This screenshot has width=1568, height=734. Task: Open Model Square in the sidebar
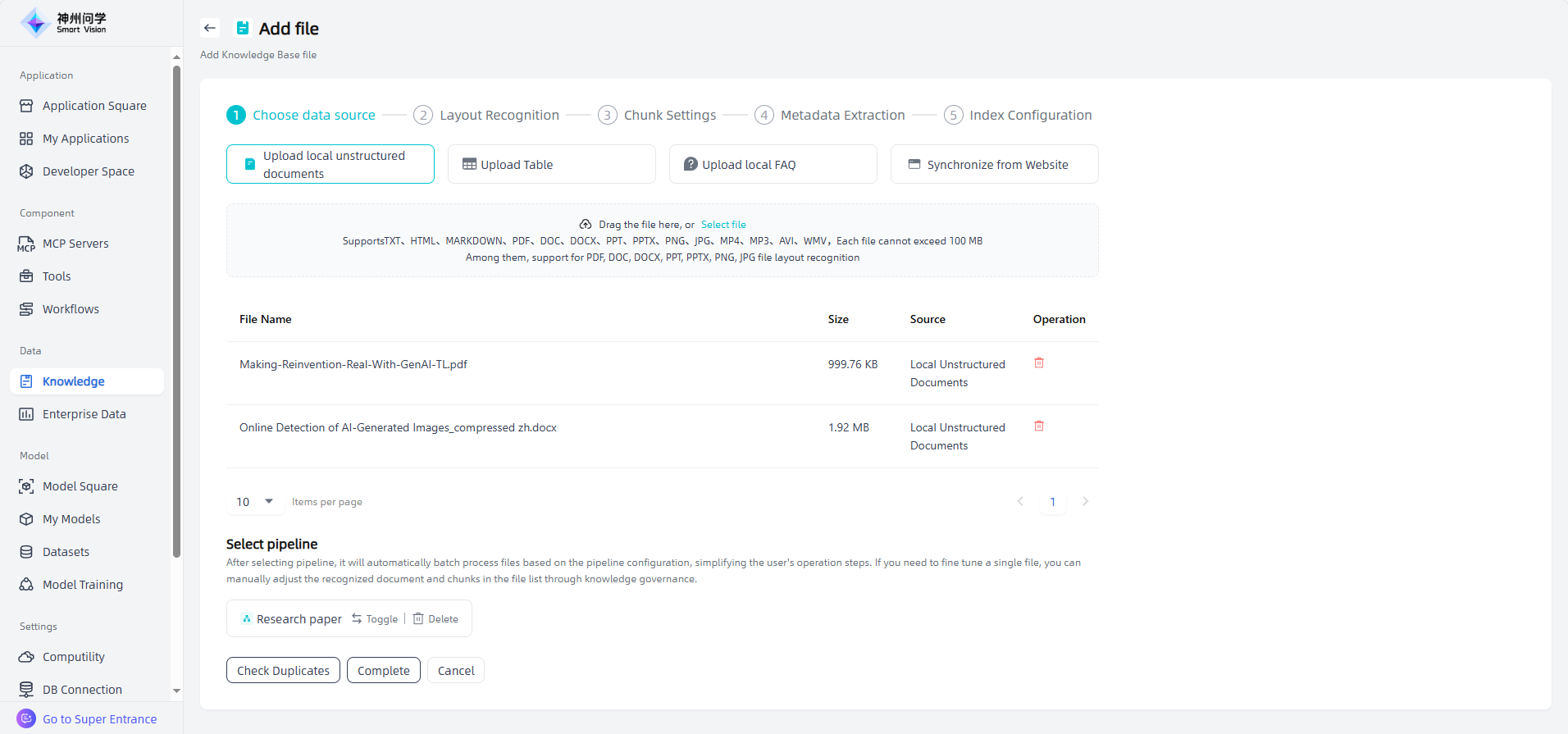[80, 486]
